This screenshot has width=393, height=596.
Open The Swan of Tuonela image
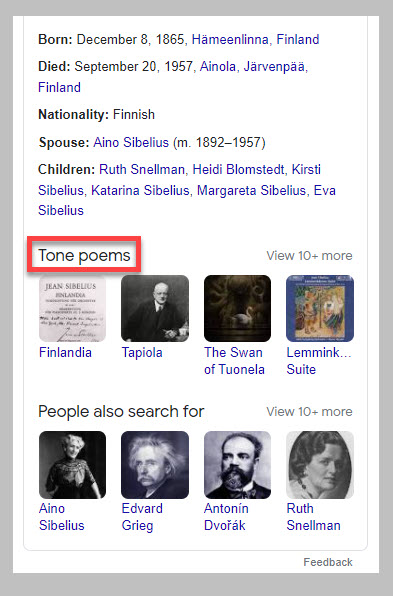click(238, 308)
